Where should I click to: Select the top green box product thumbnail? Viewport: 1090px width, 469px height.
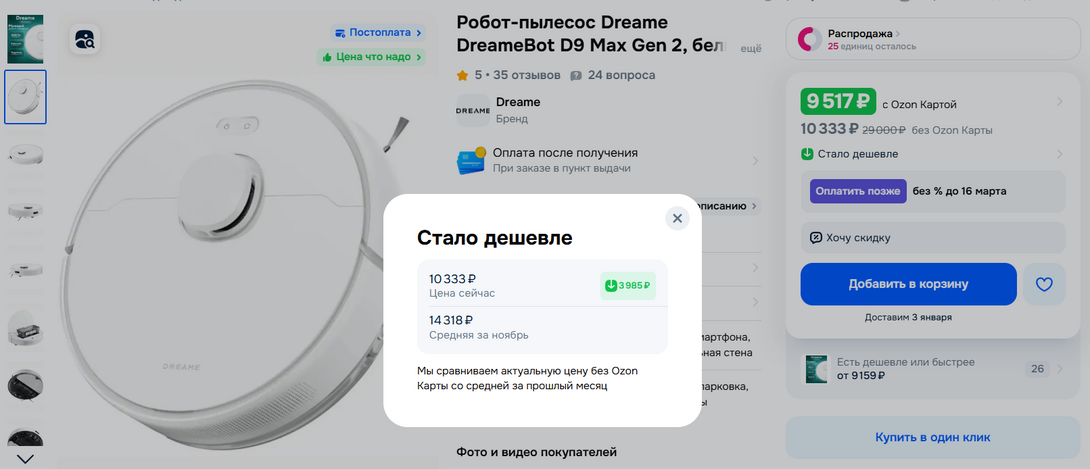[x=25, y=38]
